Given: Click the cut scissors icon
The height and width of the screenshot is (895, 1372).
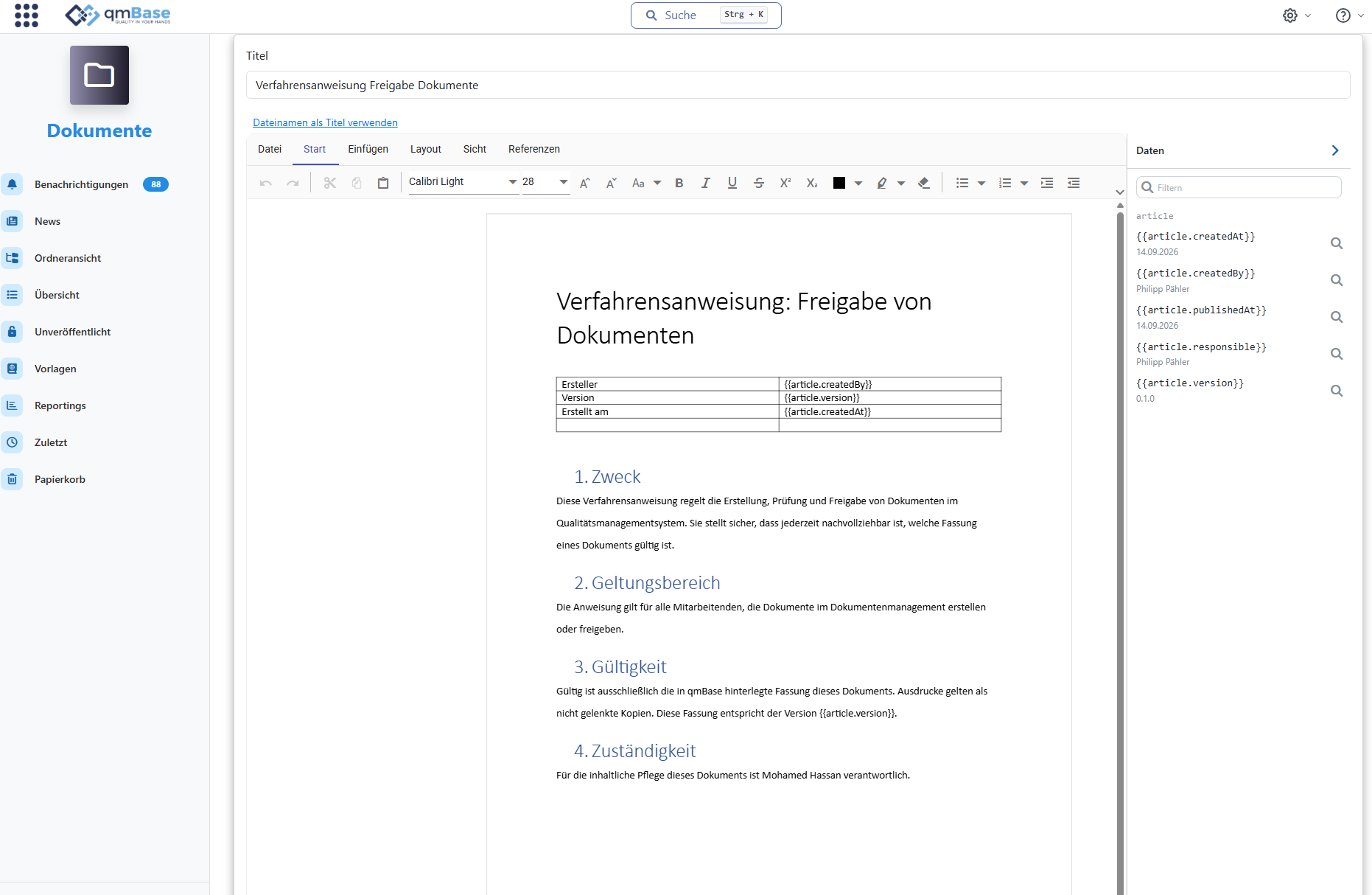Looking at the screenshot, I should (330, 183).
